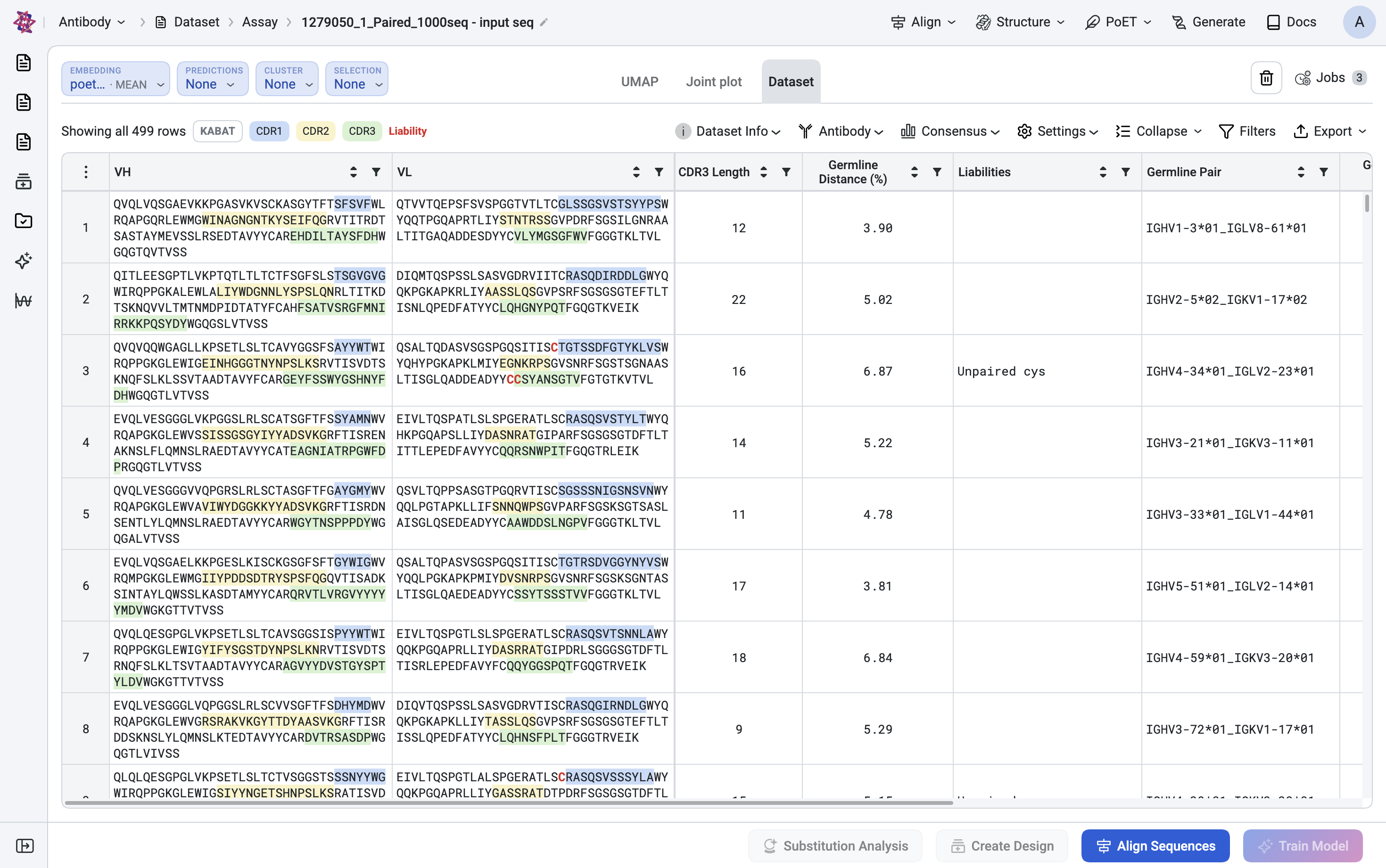This screenshot has height=868, width=1386.
Task: Open the Align menu
Action: (x=923, y=22)
